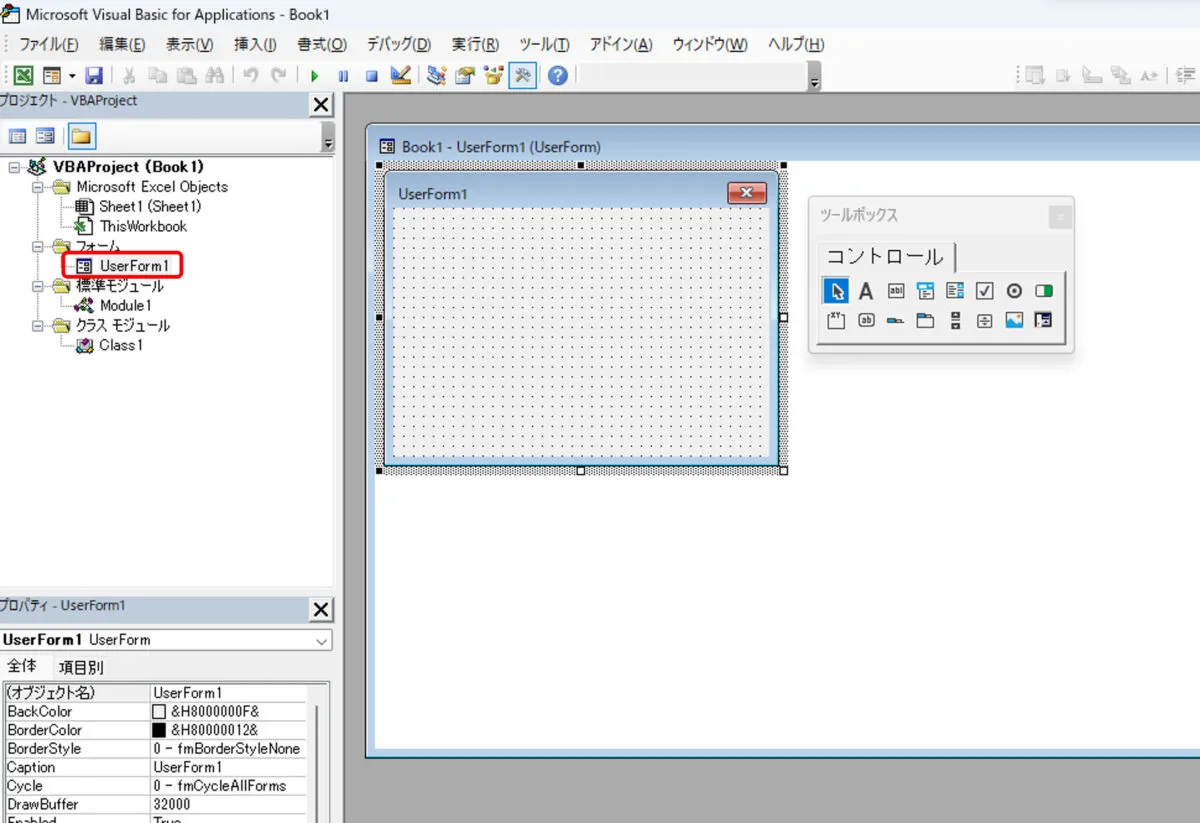The height and width of the screenshot is (823, 1200).
Task: Select Module1 in the project tree
Action: tap(125, 306)
